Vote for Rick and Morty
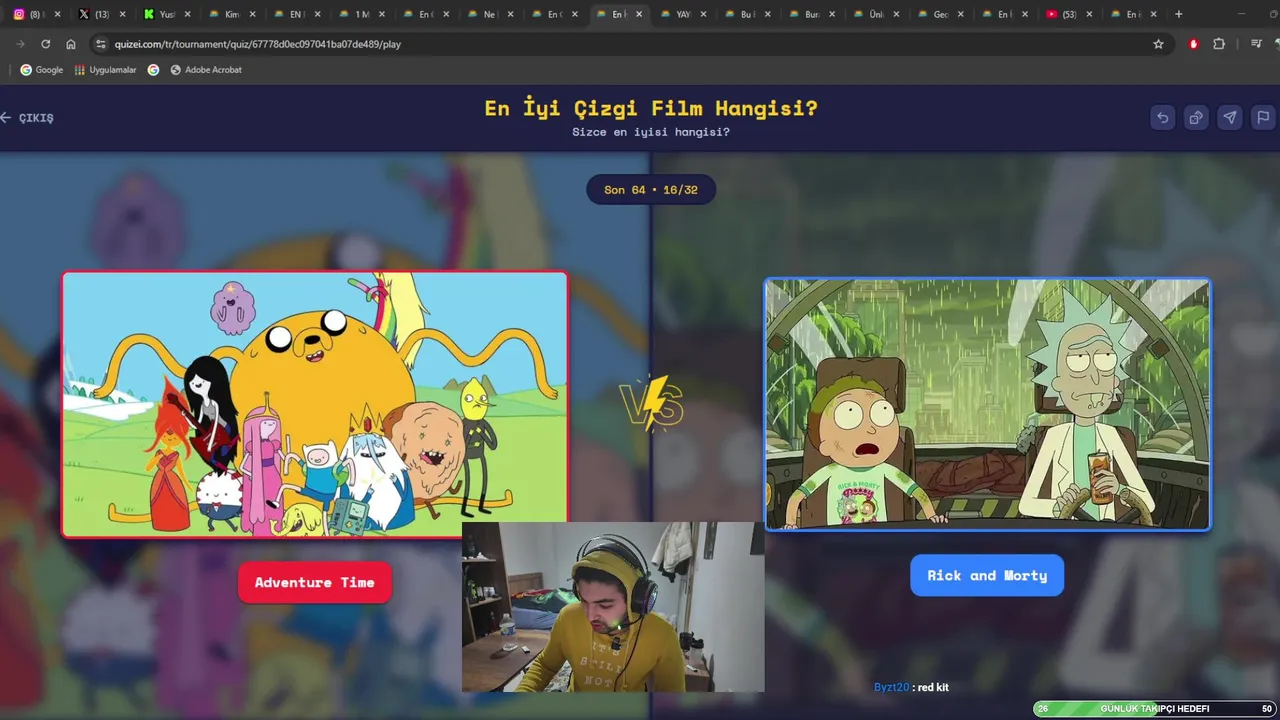The width and height of the screenshot is (1280, 720). click(986, 575)
